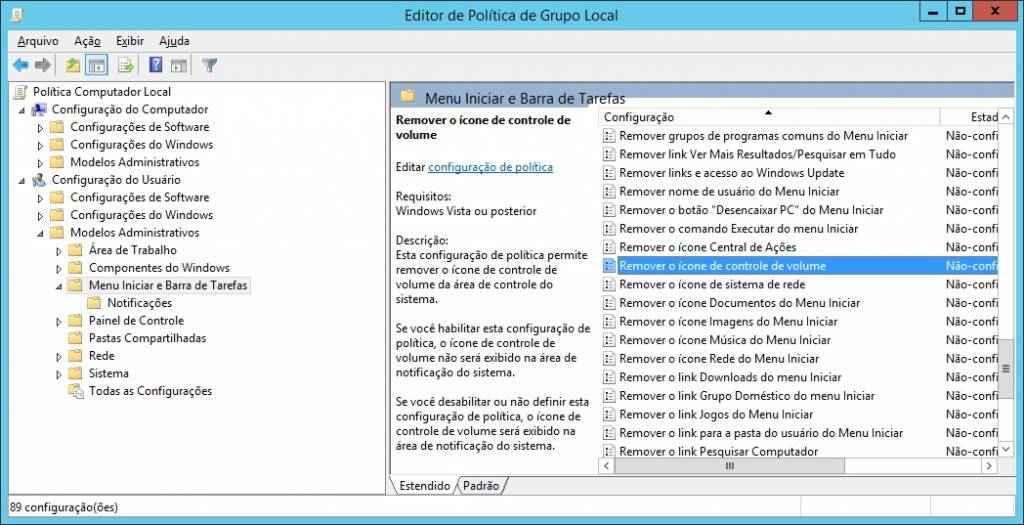Select Configurações do Windows under Configuração do Usuário
Viewport: 1024px width, 525px height.
point(141,215)
